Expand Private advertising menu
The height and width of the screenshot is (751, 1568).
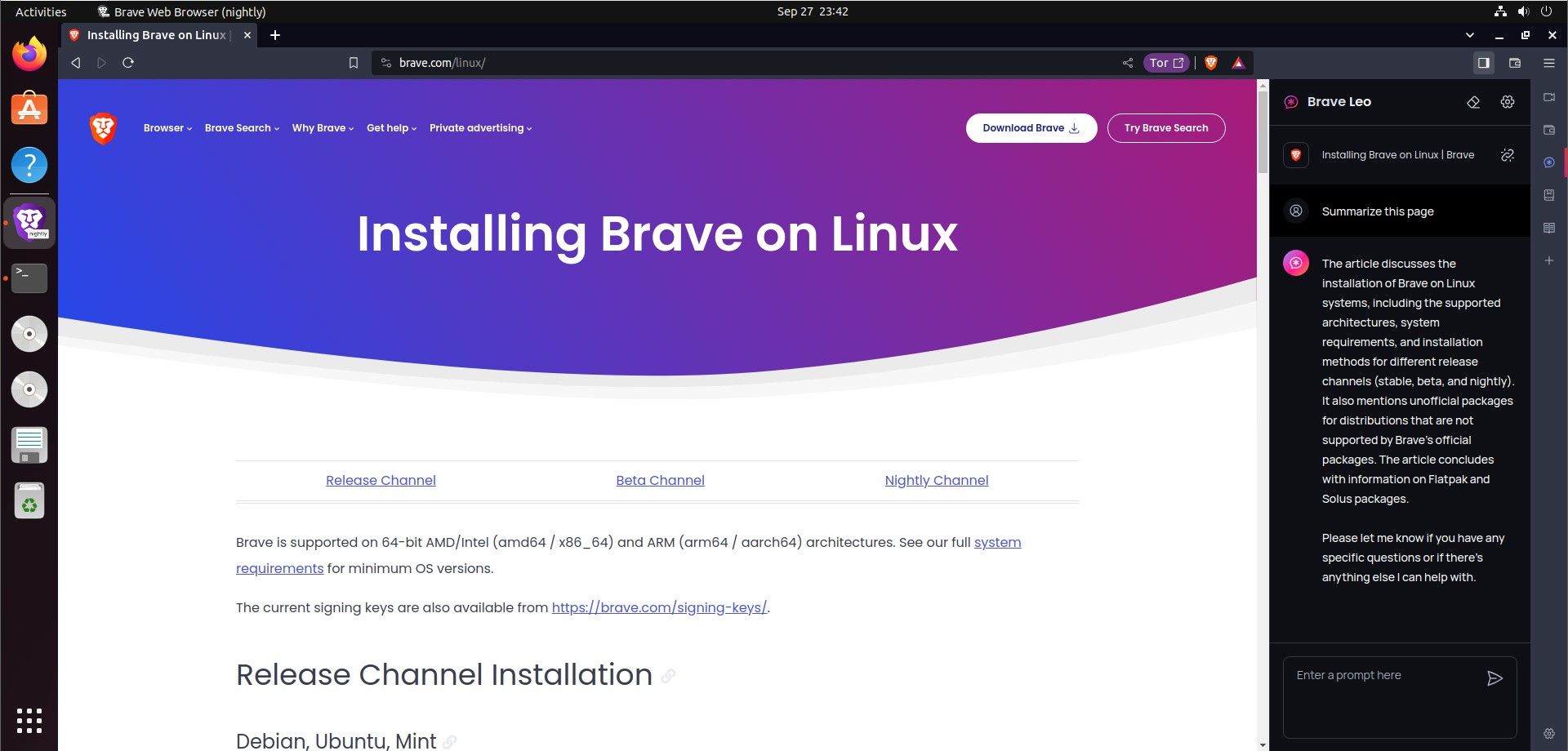point(480,128)
